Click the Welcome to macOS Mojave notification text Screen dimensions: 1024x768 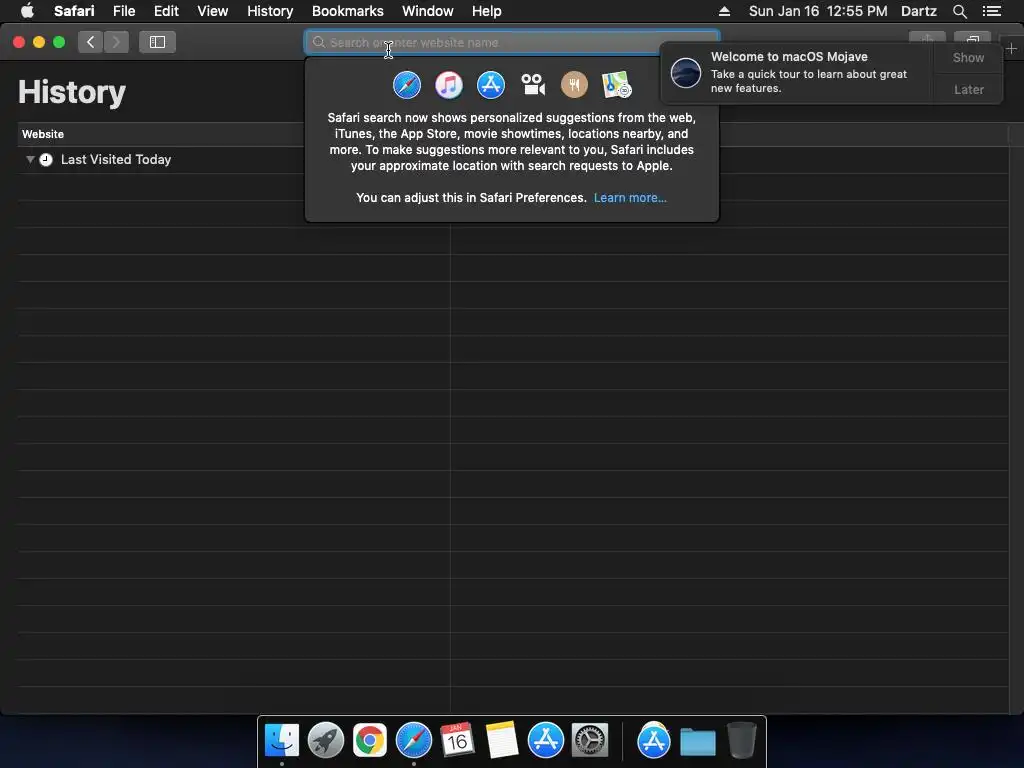click(x=789, y=57)
